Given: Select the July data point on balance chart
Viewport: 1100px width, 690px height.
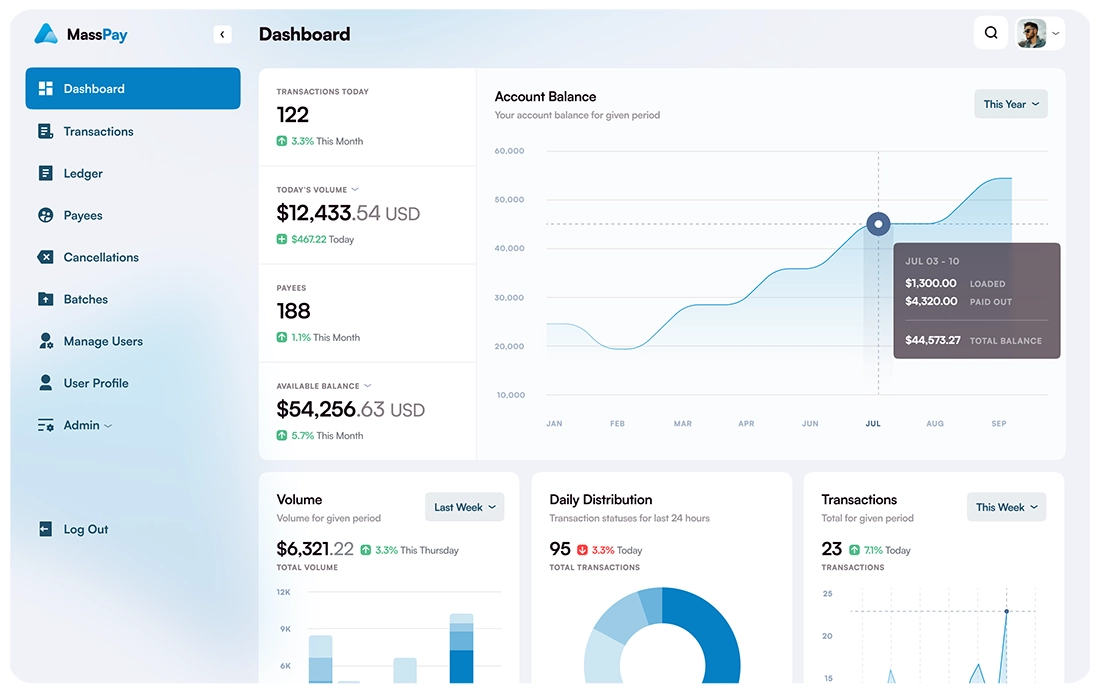Looking at the screenshot, I should 878,224.
